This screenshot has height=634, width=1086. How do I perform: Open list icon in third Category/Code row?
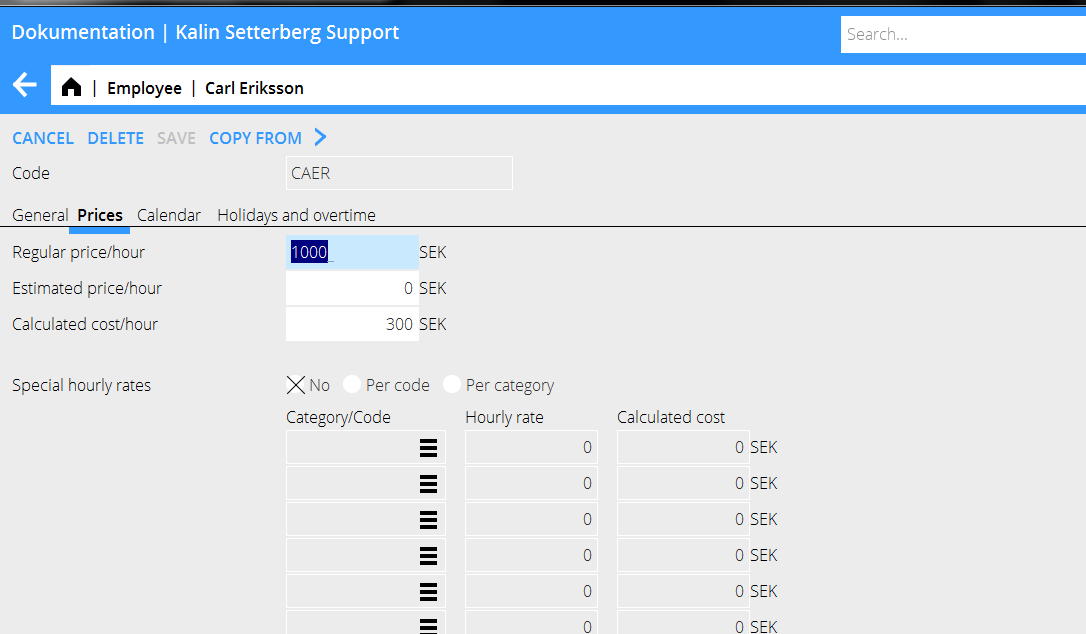[428, 520]
